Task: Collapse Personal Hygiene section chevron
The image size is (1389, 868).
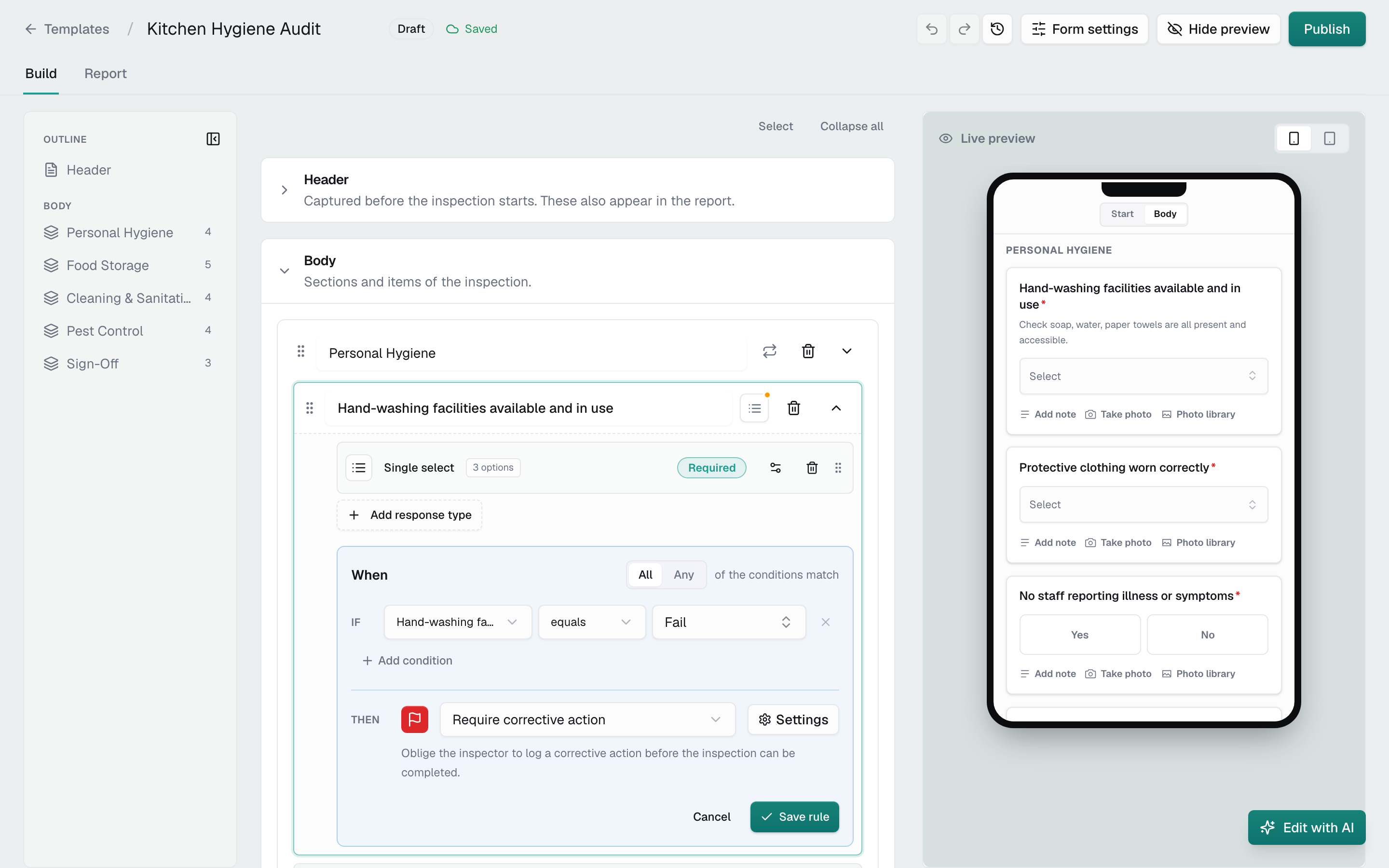Action: point(846,352)
